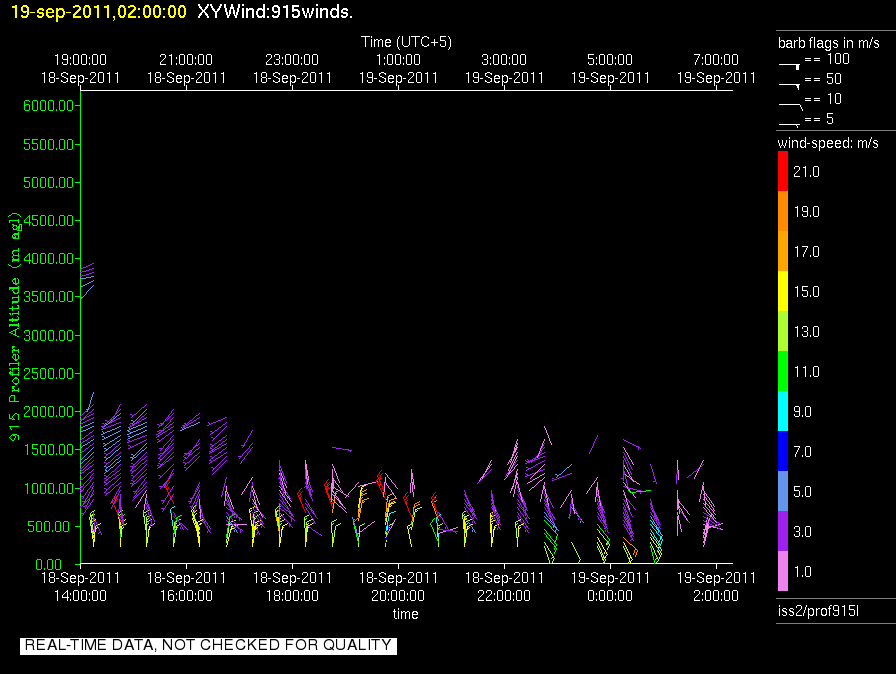Click the iss2/prof915l source label
896x674 pixels.
pos(817,610)
